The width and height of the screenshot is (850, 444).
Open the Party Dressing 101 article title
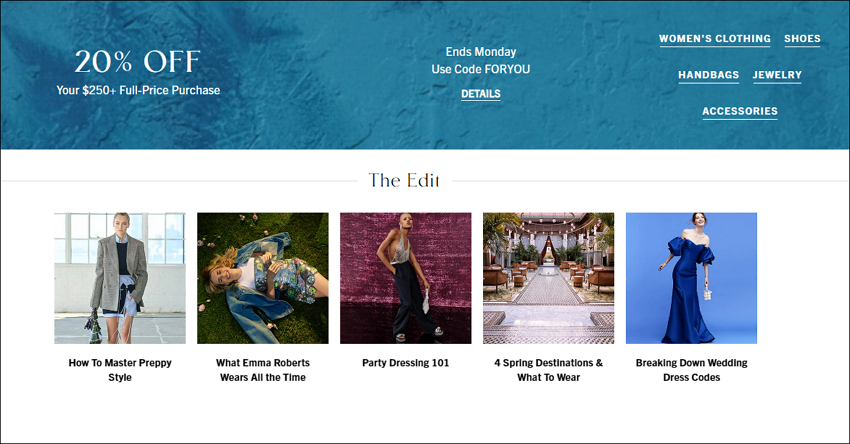405,363
